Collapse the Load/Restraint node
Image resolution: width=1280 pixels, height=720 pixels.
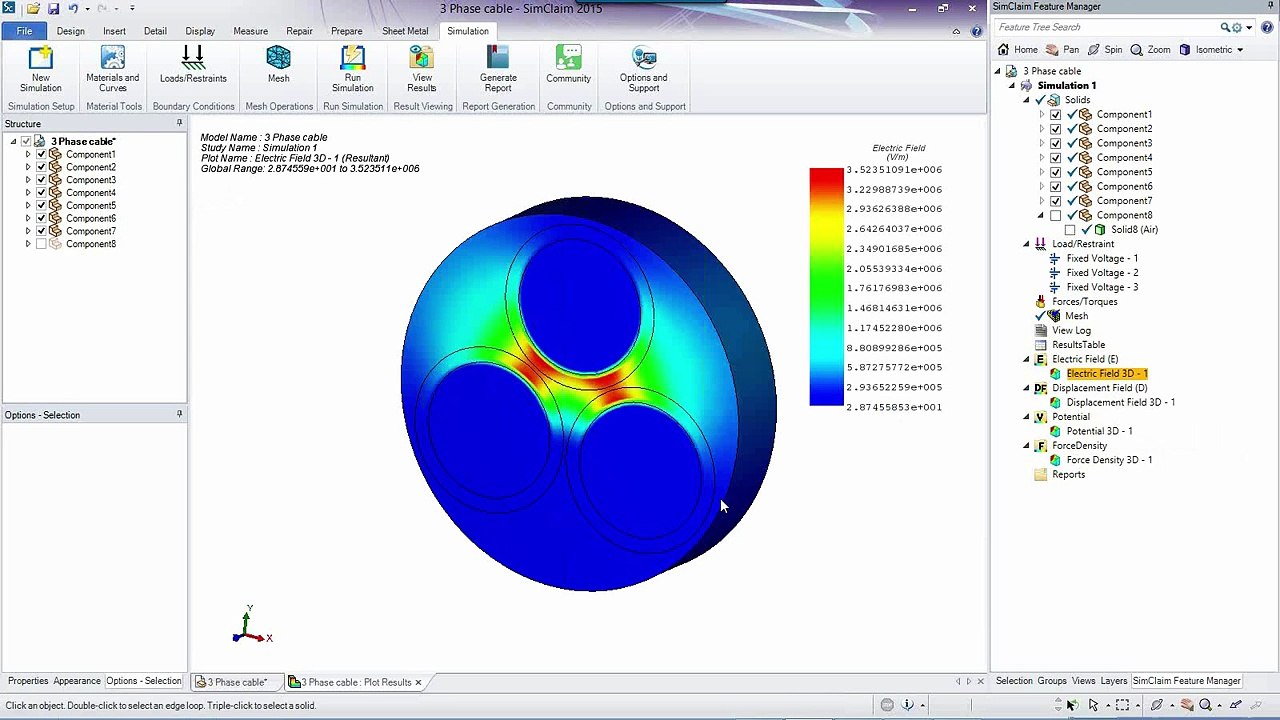[1026, 244]
